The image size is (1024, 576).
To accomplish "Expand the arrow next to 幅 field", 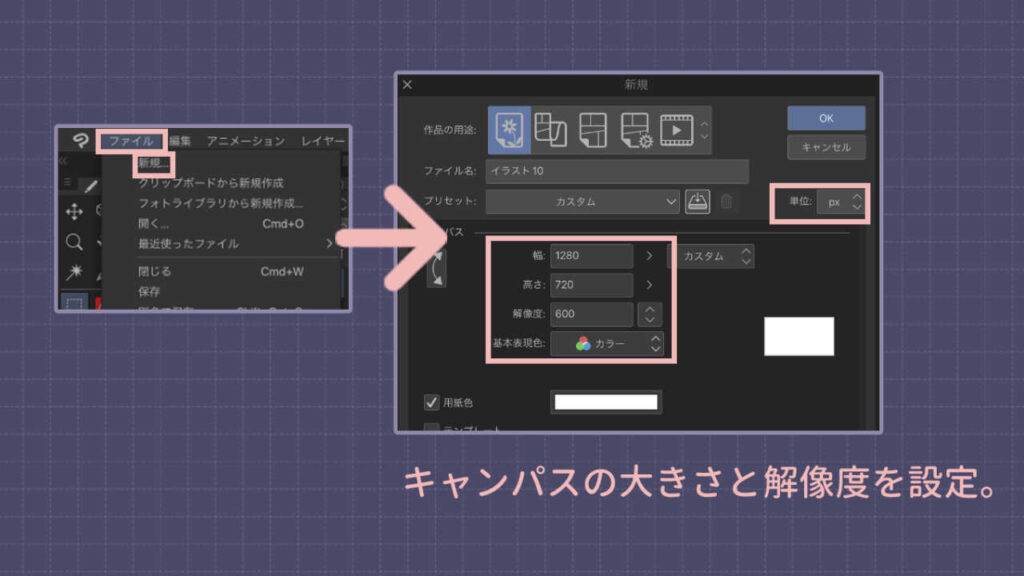I will click(x=648, y=256).
